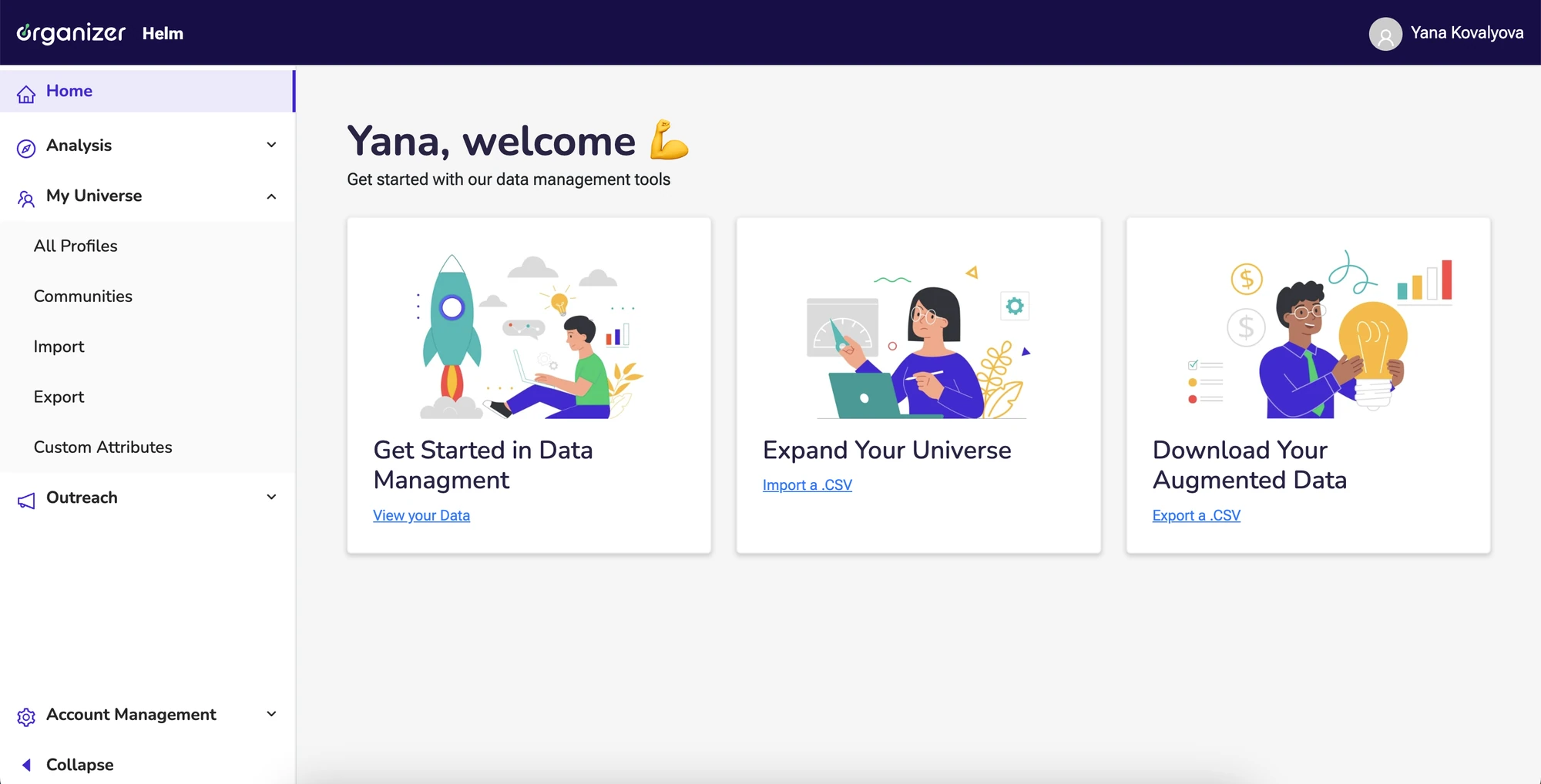
Task: Click the flexed bicep emoji
Action: 668,140
